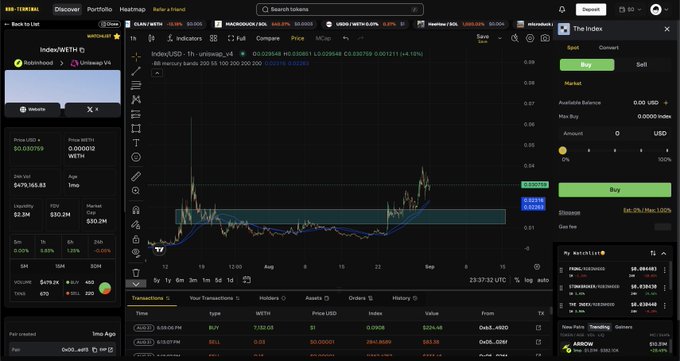680x361 pixels.
Task: Switch to the History tab
Action: pyautogui.click(x=405, y=298)
